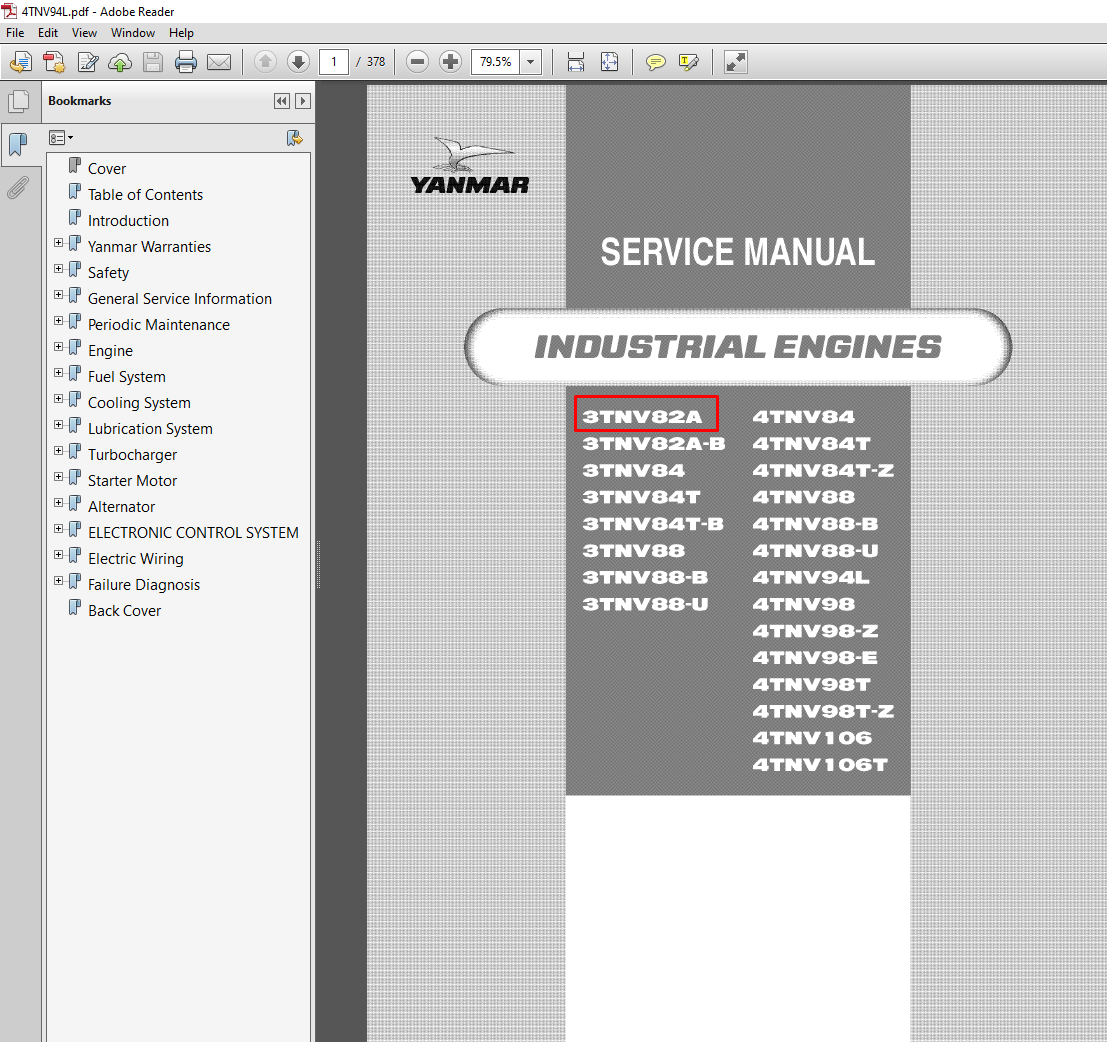1107x1042 pixels.
Task: Click the zoom in plus button
Action: 450,62
